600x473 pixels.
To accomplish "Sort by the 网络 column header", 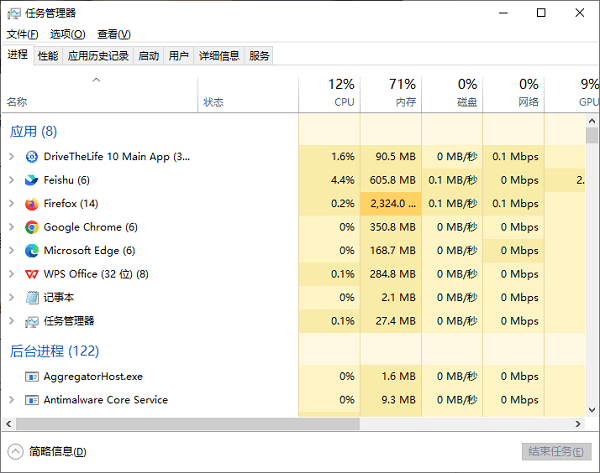I will [x=513, y=95].
